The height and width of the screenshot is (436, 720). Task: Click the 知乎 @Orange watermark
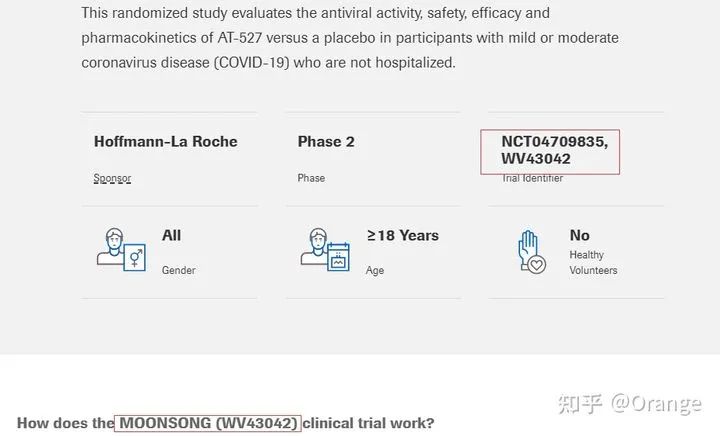point(630,404)
